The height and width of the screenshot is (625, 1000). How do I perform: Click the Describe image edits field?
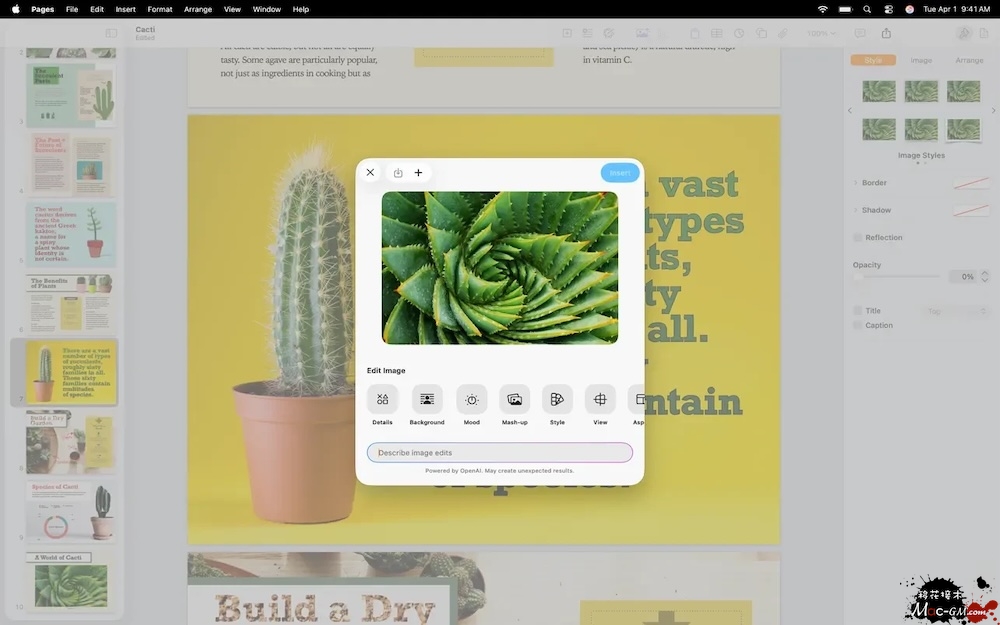[x=500, y=453]
